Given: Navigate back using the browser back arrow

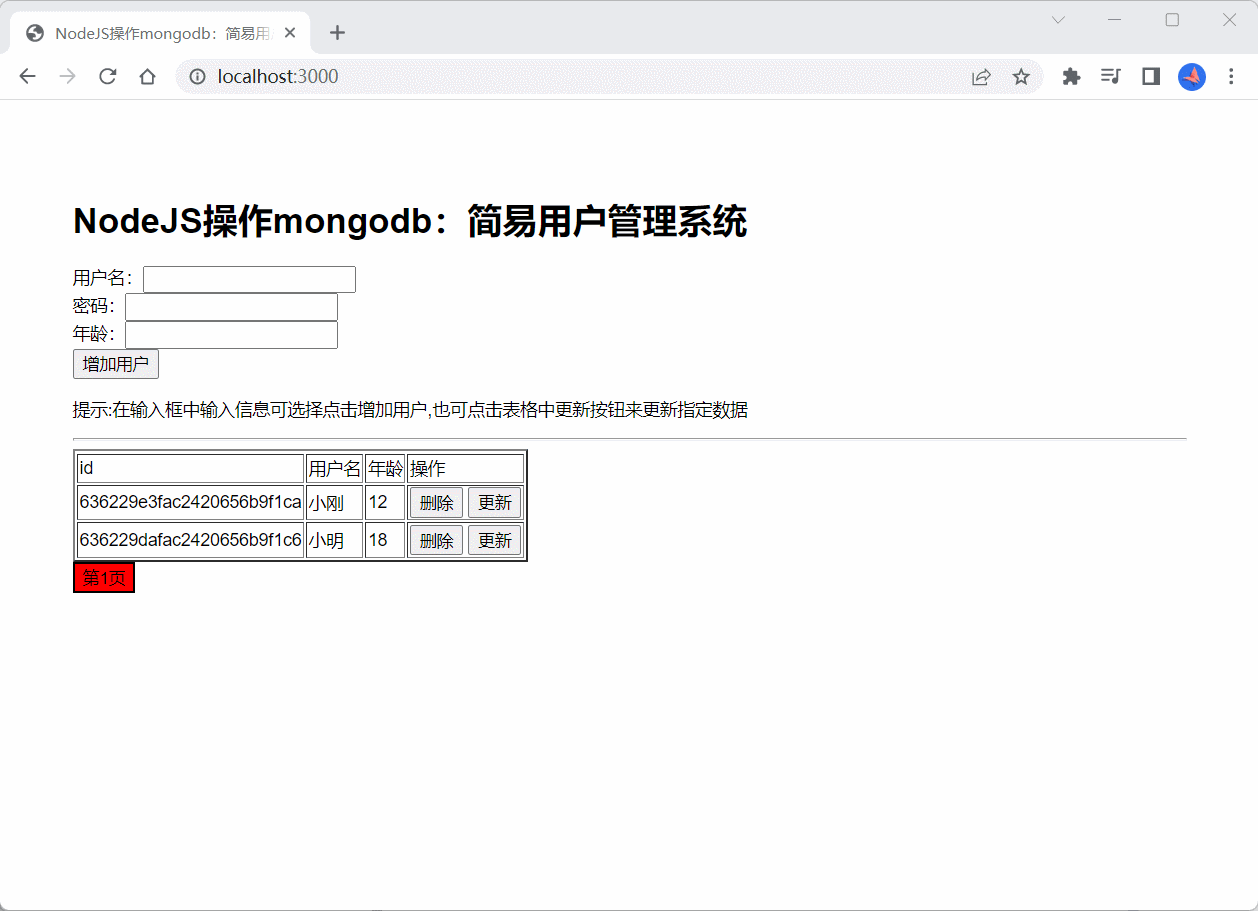Looking at the screenshot, I should click(x=27, y=76).
